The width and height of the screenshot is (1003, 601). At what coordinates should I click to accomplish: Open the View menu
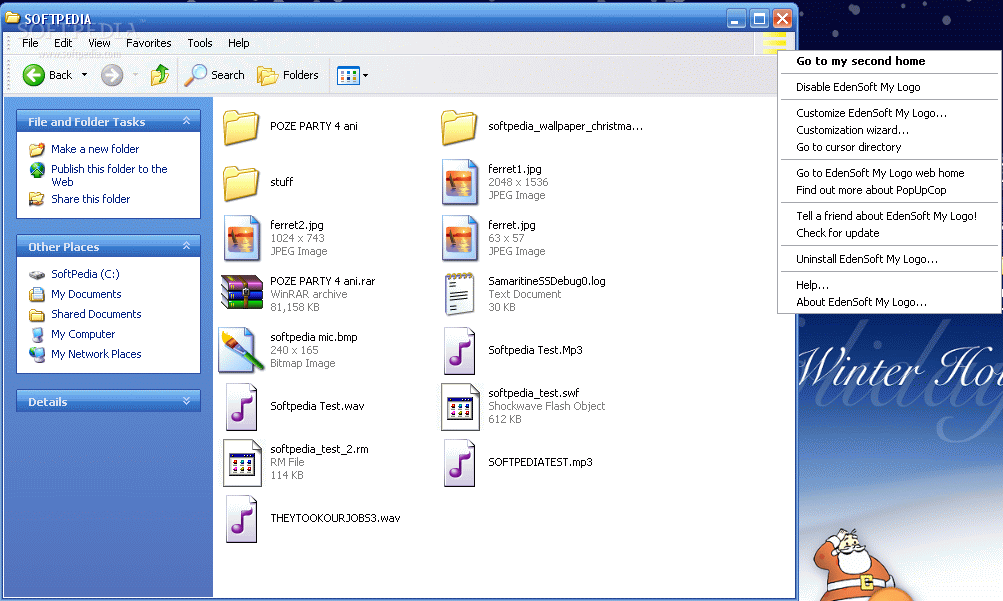[x=99, y=43]
